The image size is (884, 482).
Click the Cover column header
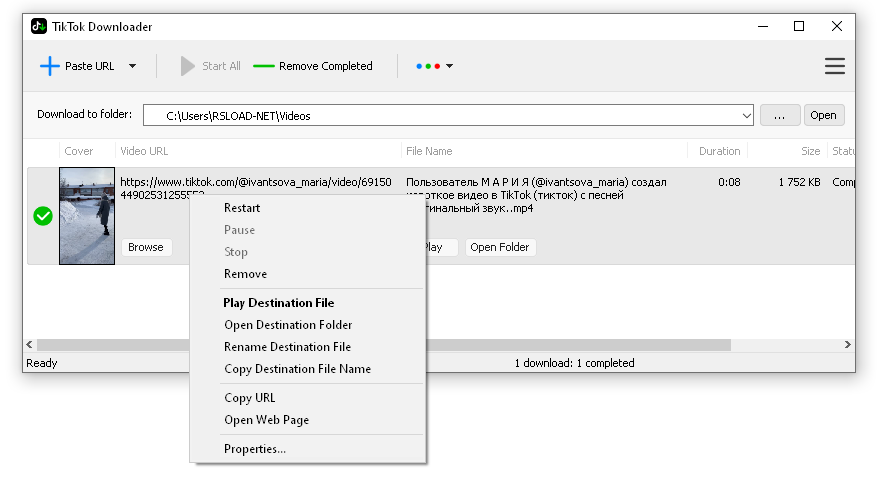[78, 151]
